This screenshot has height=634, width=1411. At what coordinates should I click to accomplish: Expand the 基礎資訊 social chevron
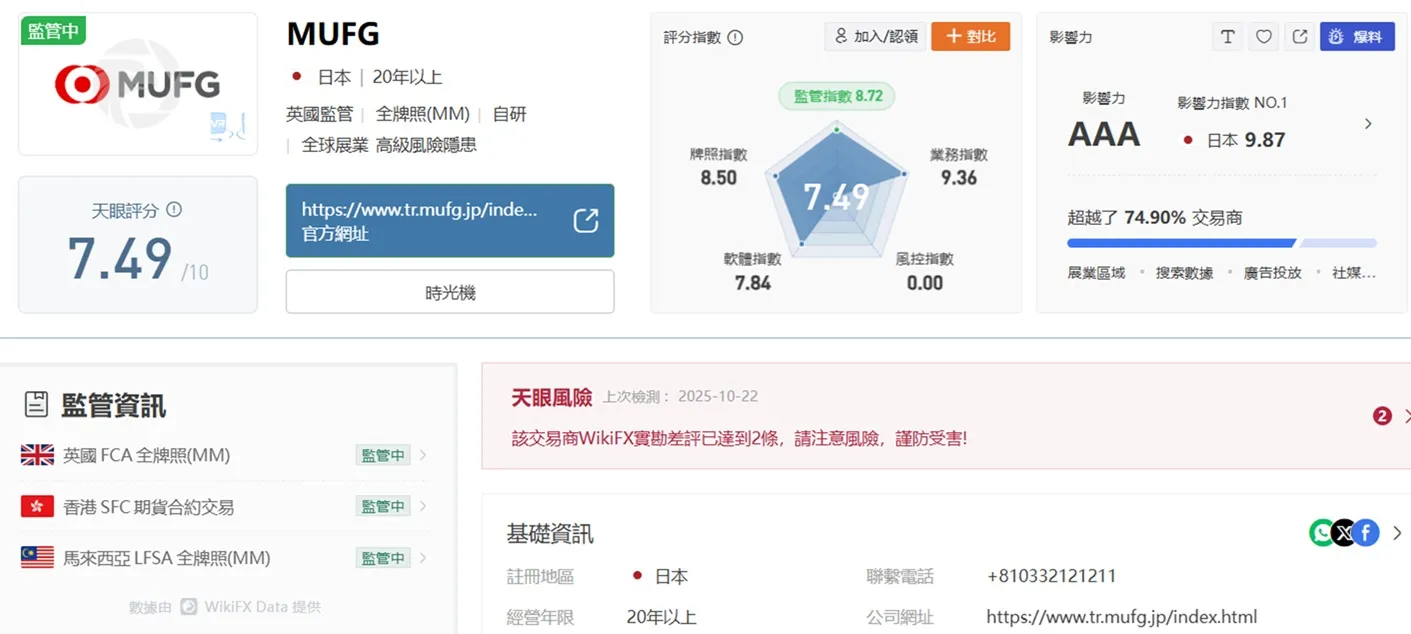coord(1397,533)
